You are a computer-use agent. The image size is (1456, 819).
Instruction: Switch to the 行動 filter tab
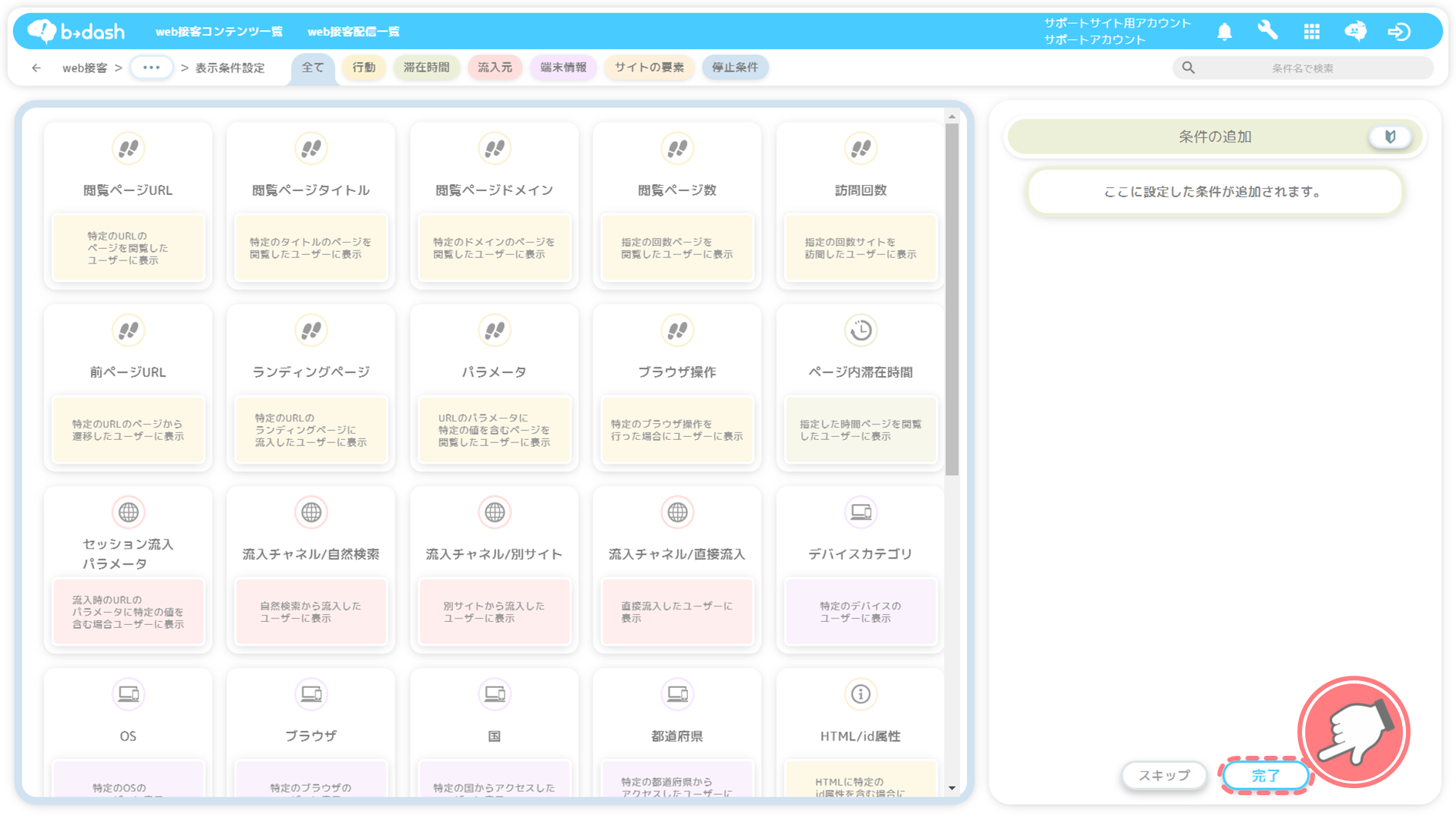click(364, 68)
